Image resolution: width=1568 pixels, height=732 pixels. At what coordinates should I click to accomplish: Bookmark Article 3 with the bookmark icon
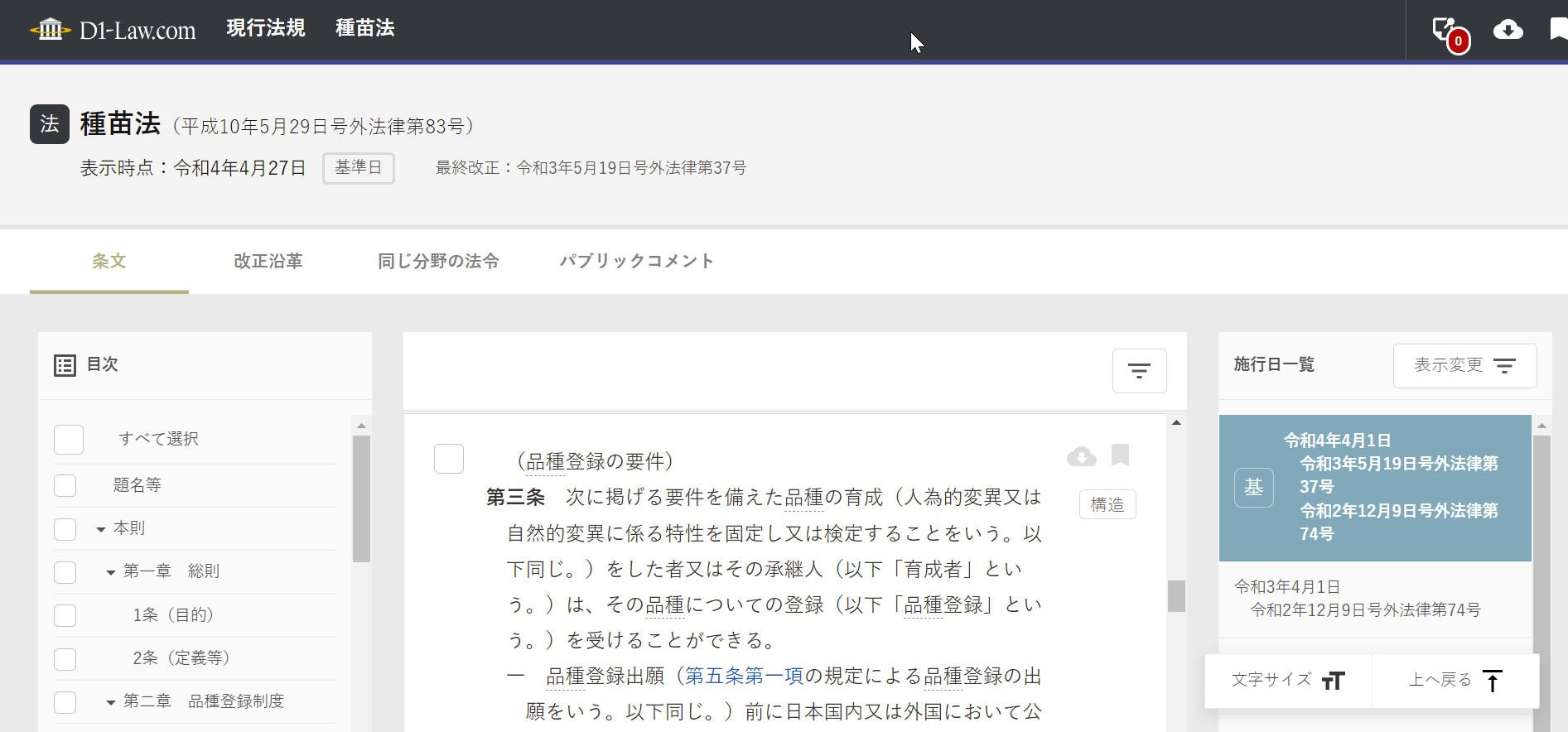click(x=1120, y=455)
